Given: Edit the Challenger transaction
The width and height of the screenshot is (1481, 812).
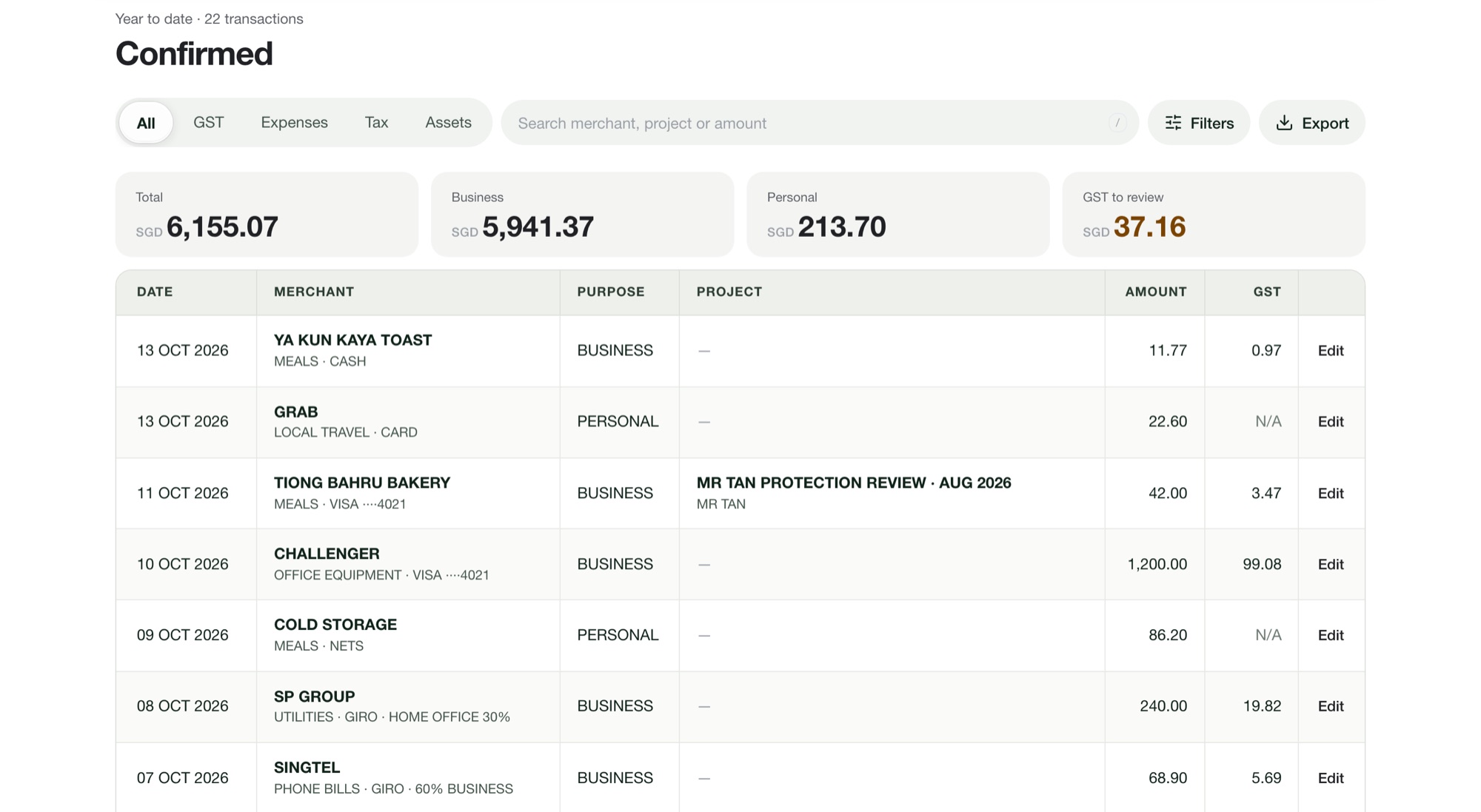Looking at the screenshot, I should [x=1330, y=565].
